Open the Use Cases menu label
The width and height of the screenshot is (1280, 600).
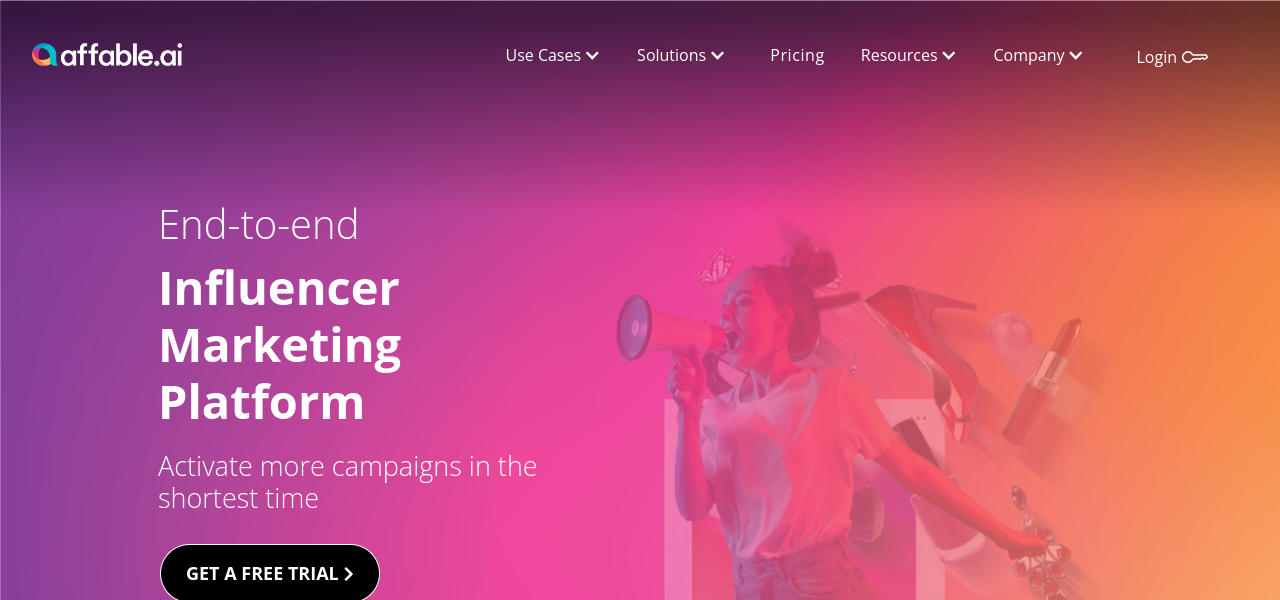pyautogui.click(x=543, y=56)
